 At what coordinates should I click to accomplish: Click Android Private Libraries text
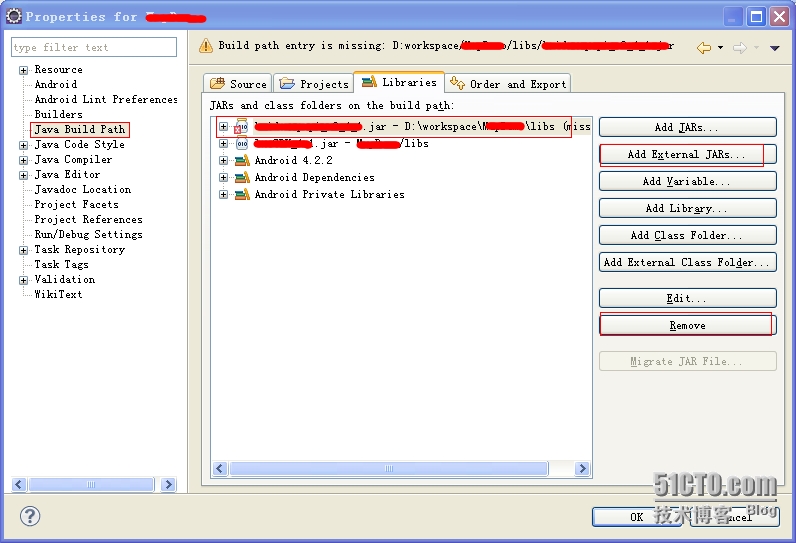[329, 194]
